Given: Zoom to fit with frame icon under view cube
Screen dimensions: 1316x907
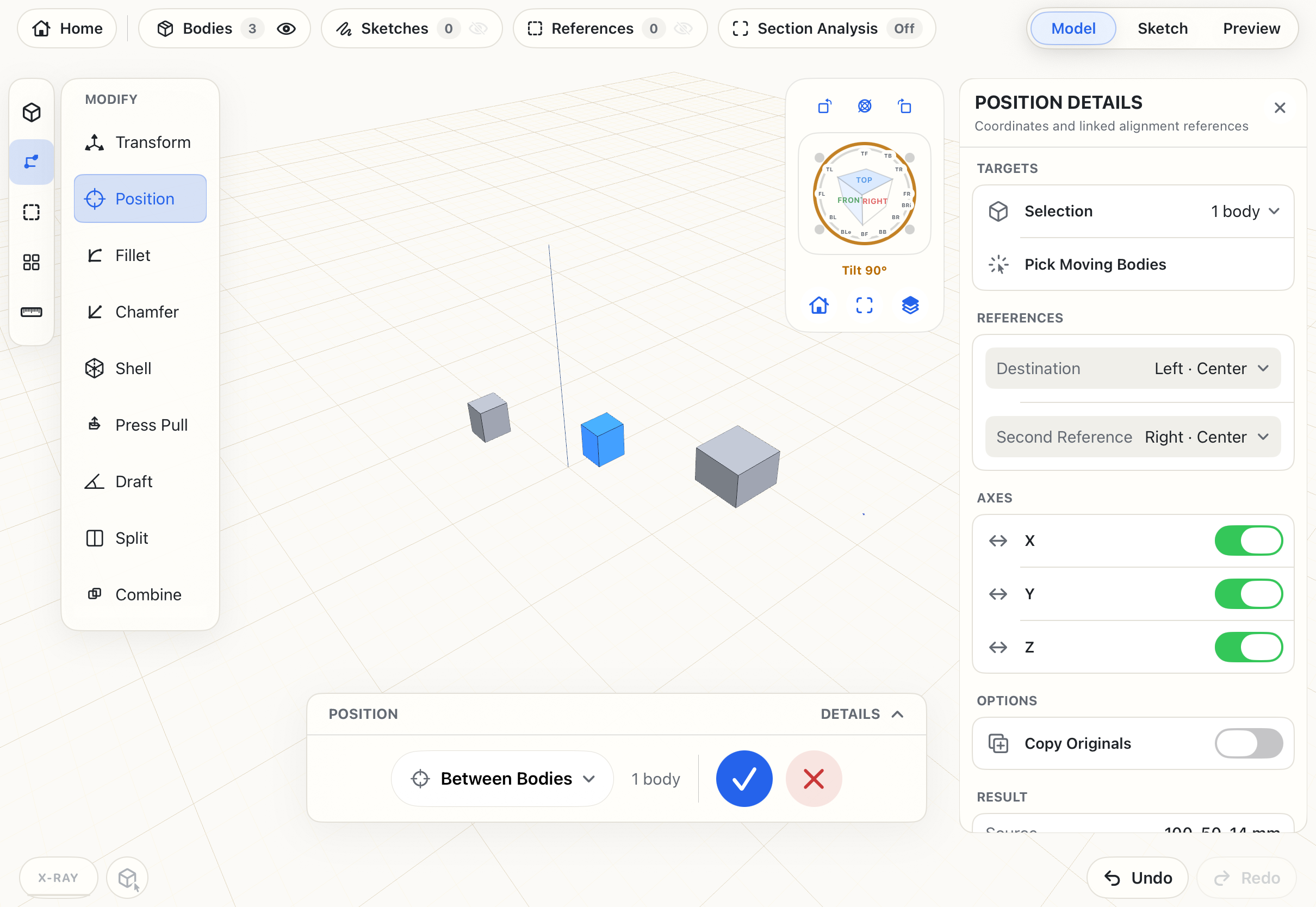Looking at the screenshot, I should tap(864, 305).
